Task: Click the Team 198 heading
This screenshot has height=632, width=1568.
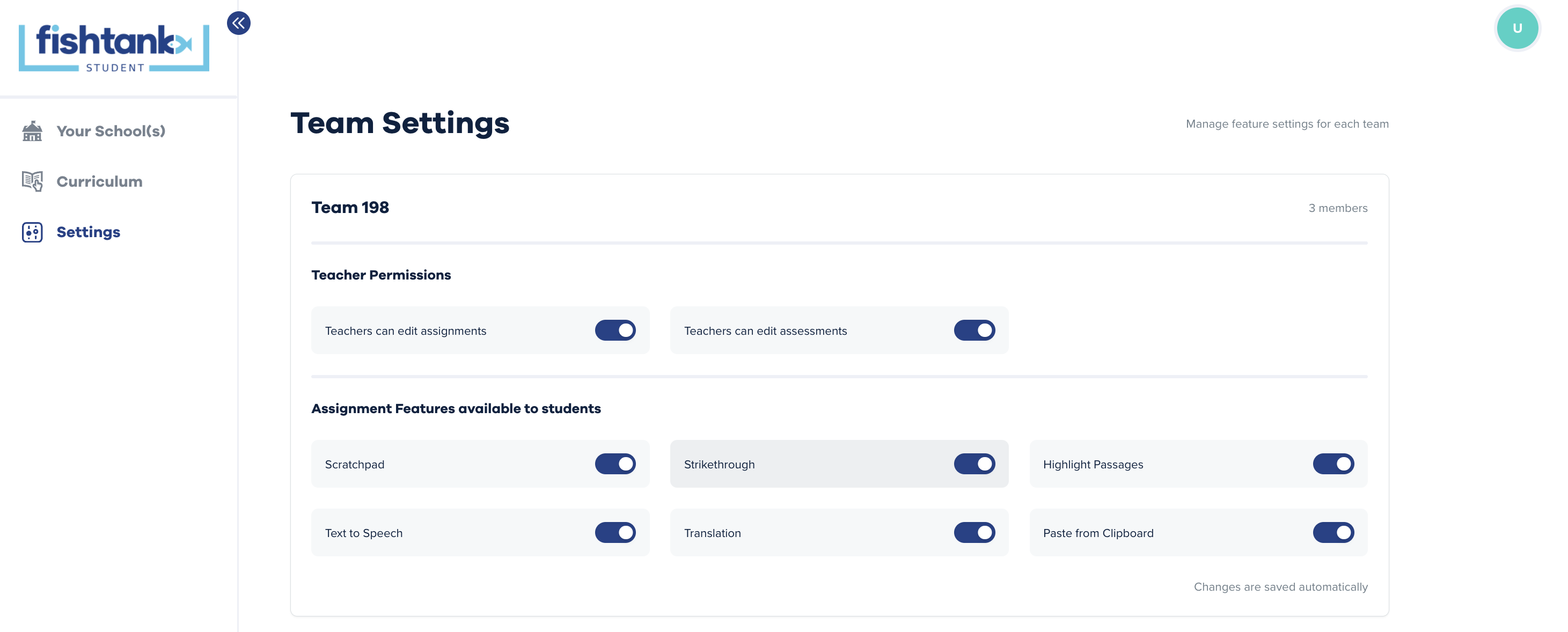Action: [x=350, y=208]
